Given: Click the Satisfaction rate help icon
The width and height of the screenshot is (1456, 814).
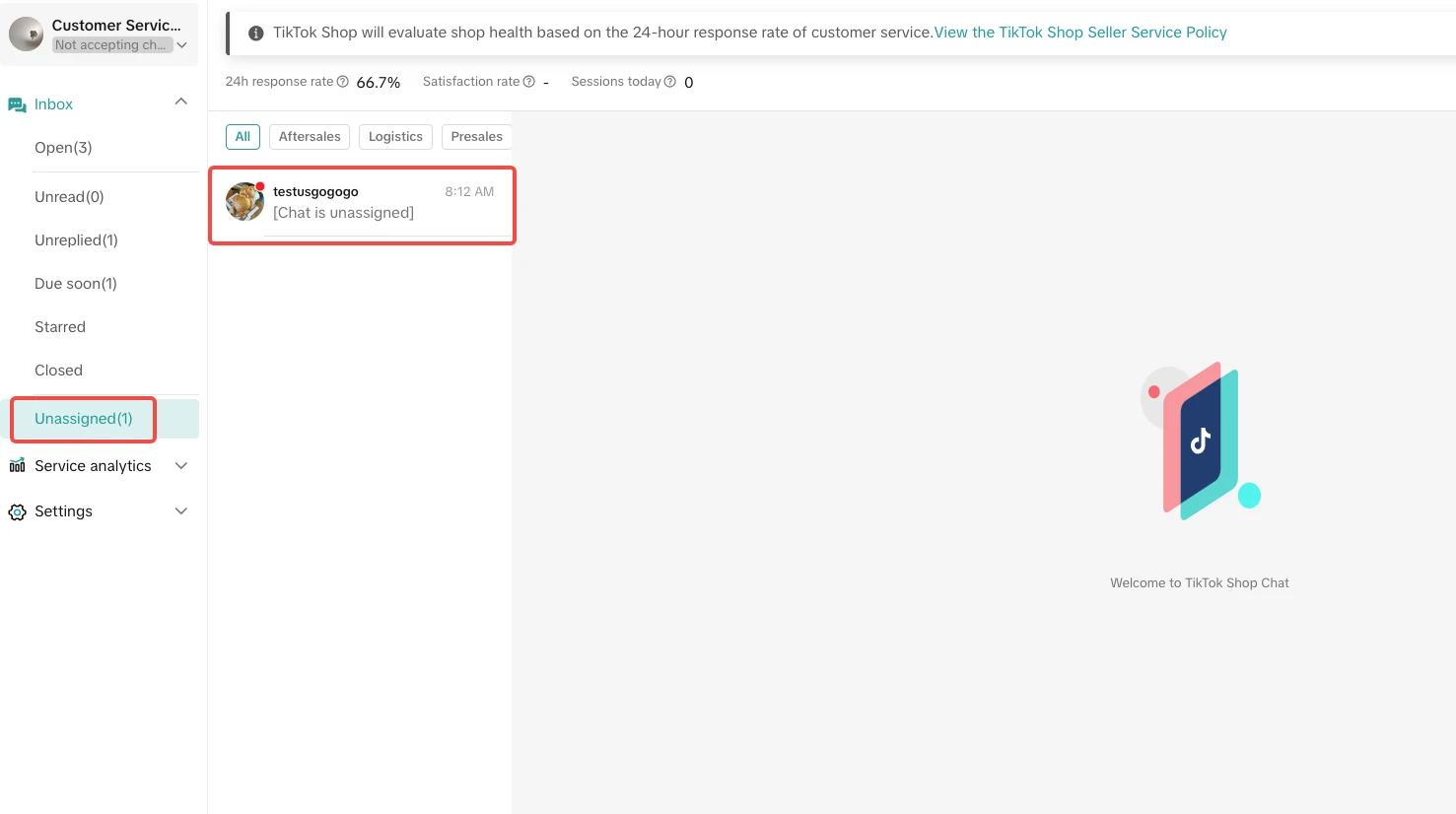Looking at the screenshot, I should pos(529,82).
